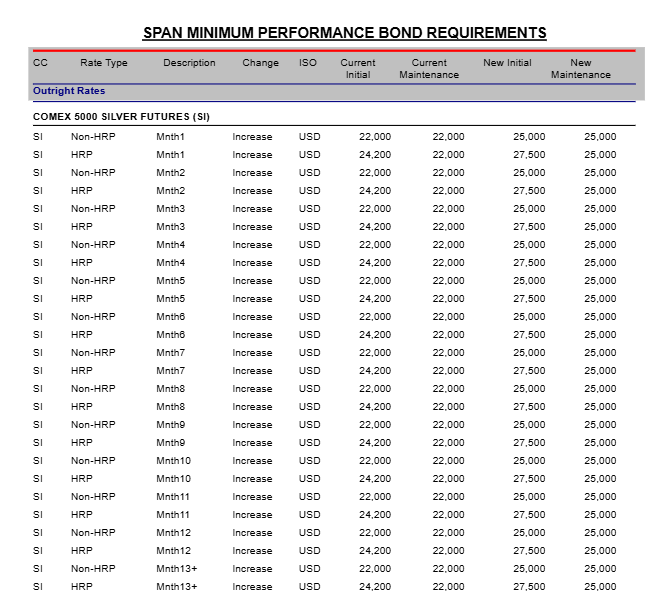
Task: Select 'Mnth13+' in the HRP row
Action: point(177,587)
